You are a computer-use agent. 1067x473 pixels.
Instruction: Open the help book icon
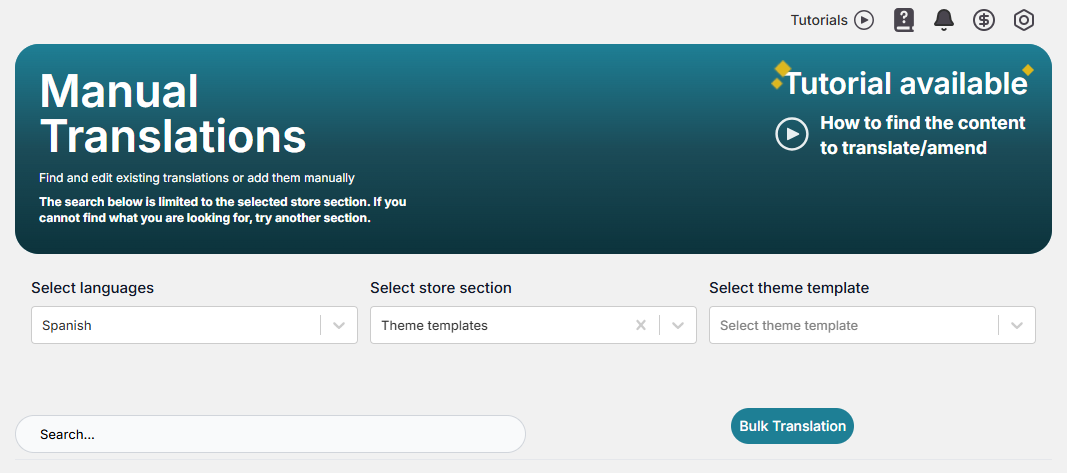click(x=903, y=20)
